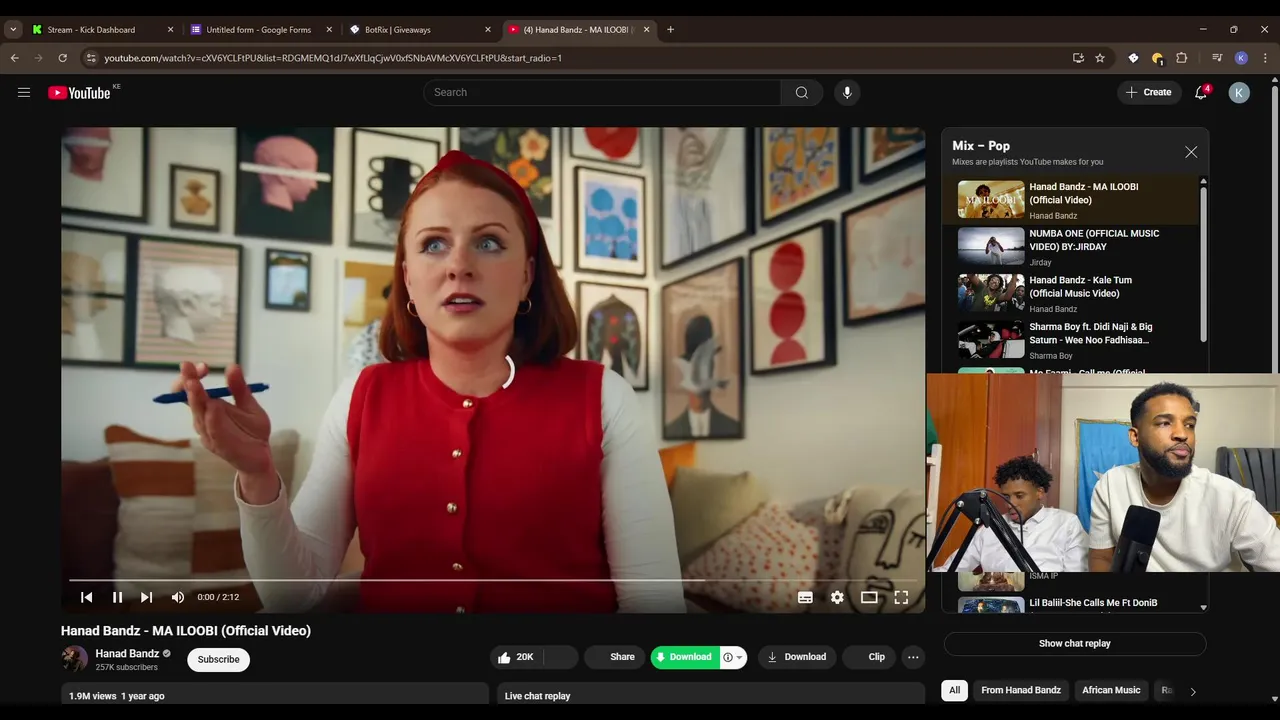Click the green Download extension button
This screenshot has width=1280, height=720.
pos(685,657)
